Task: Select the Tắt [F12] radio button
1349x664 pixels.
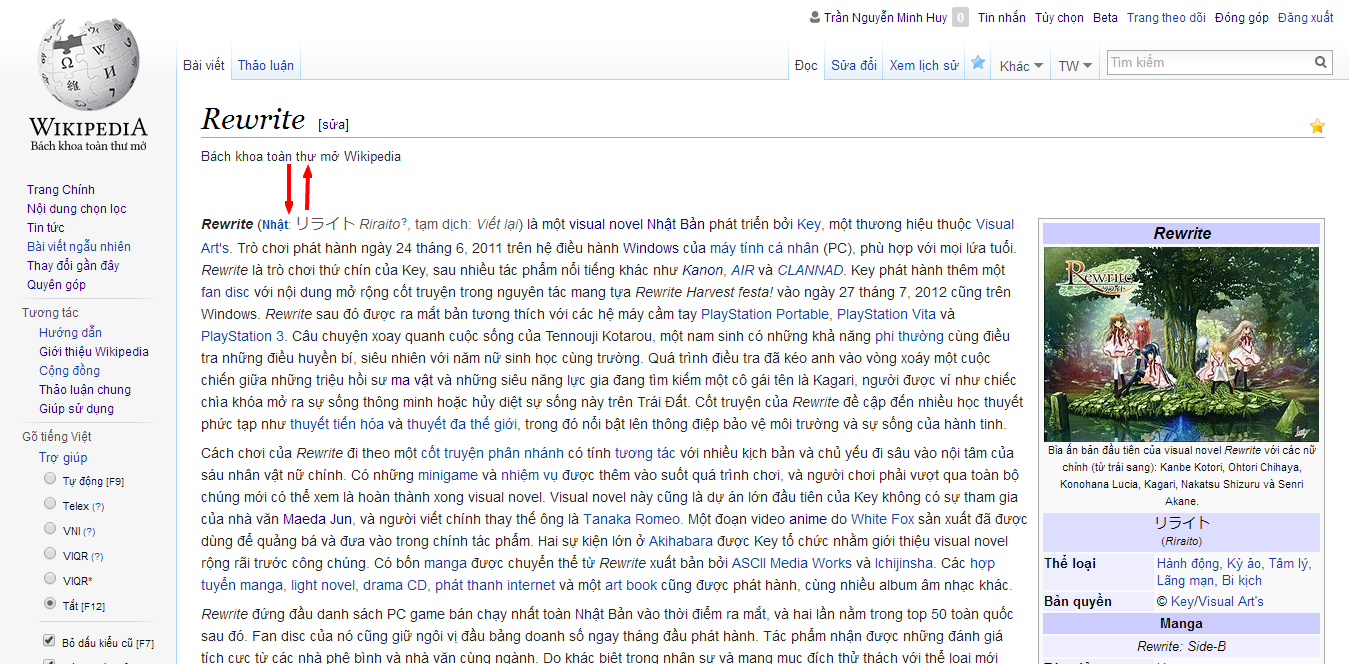Action: 50,604
